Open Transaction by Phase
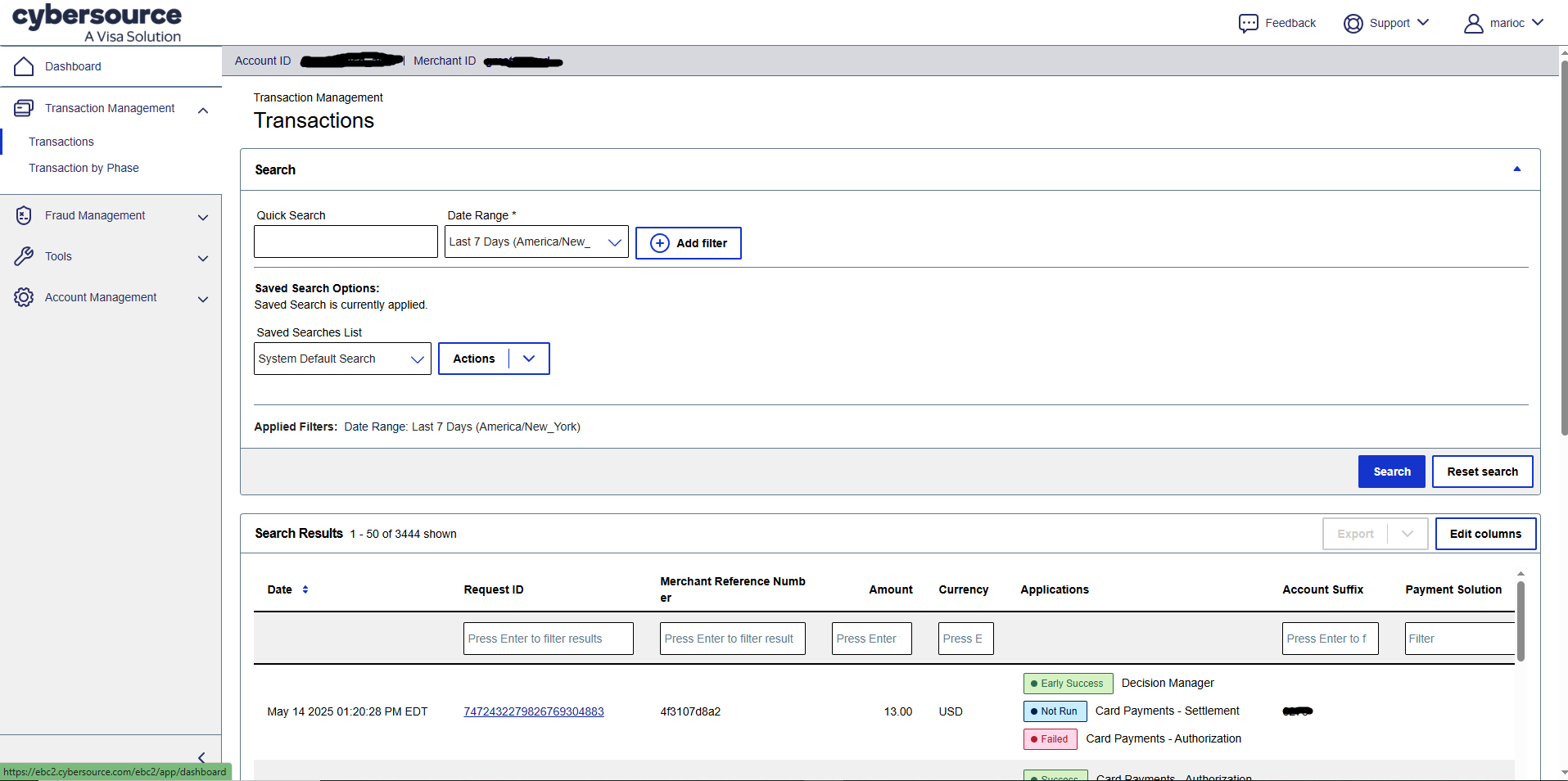1568x781 pixels. [84, 168]
